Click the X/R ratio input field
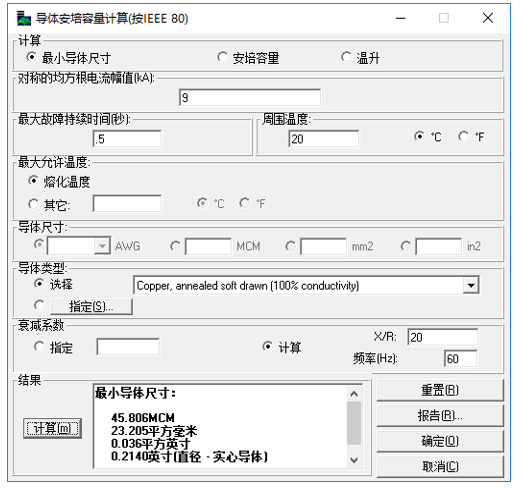This screenshot has height=488, width=524. click(x=442, y=337)
